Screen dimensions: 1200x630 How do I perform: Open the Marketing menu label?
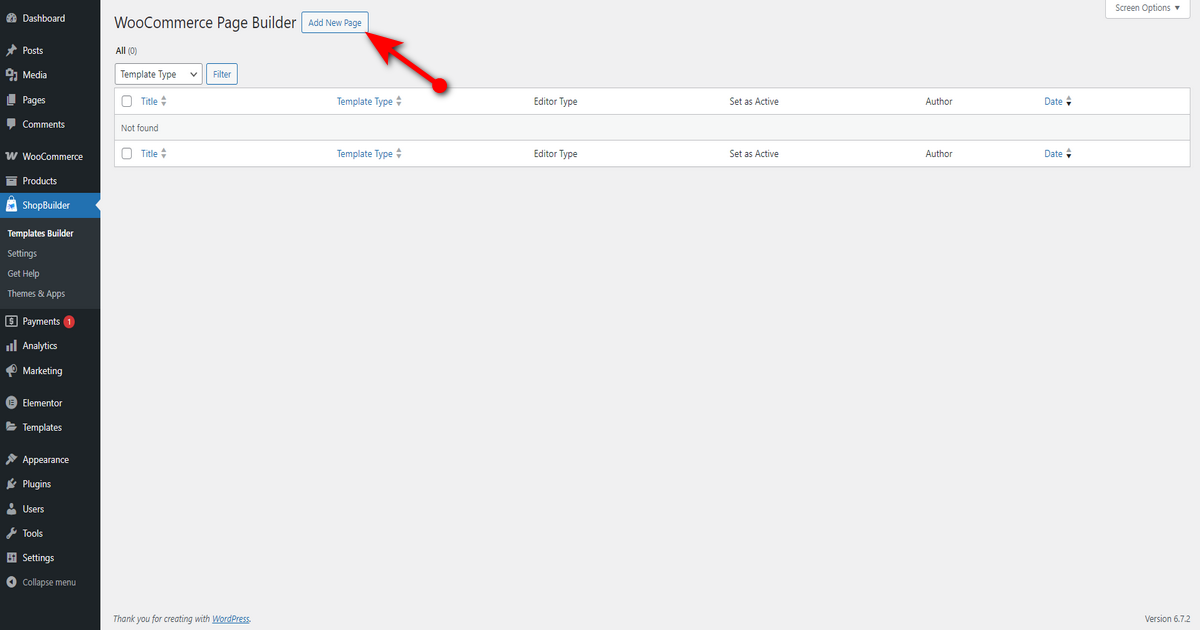coord(43,371)
